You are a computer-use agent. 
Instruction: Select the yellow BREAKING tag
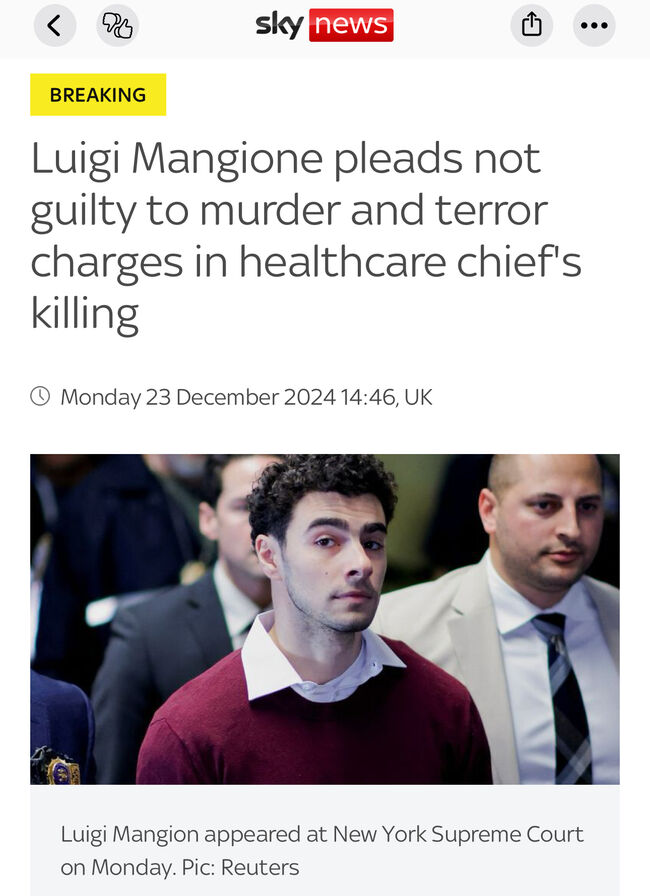pos(98,94)
